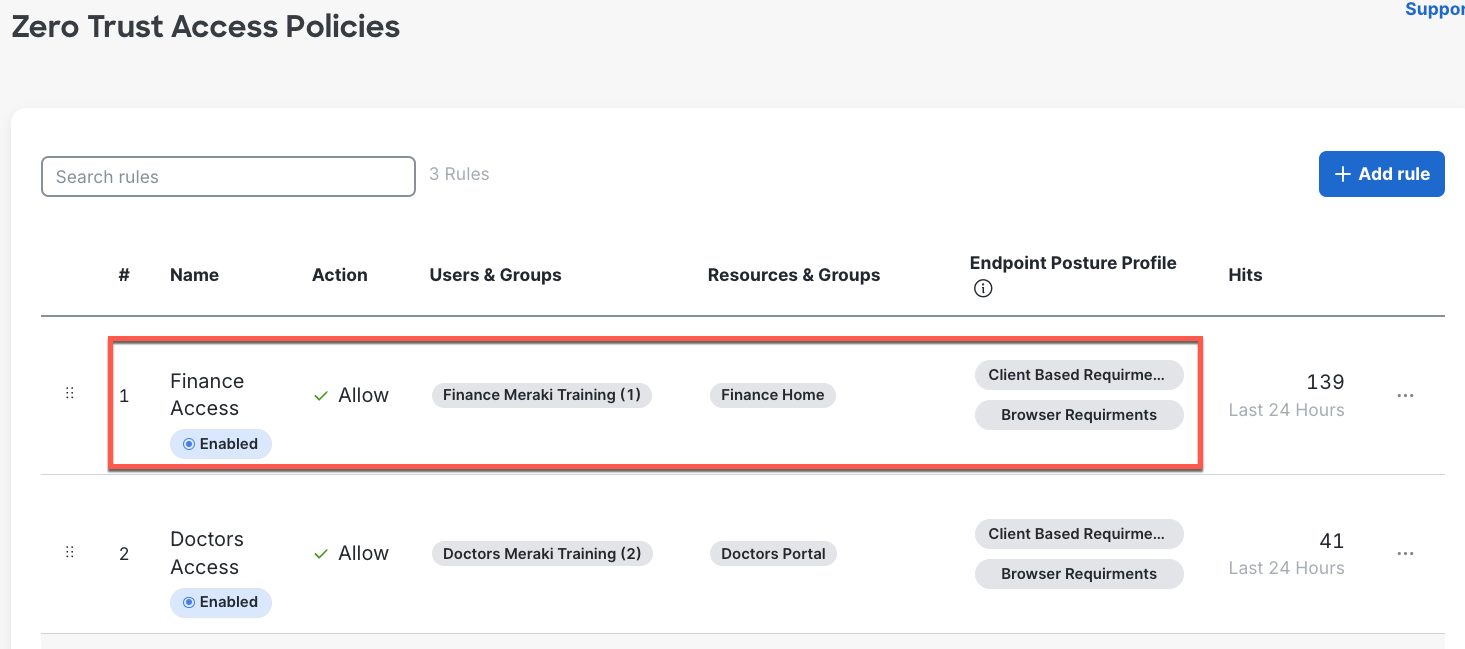Image resolution: width=1465 pixels, height=649 pixels.
Task: Click the Finance Home resource chip
Action: pyautogui.click(x=772, y=395)
